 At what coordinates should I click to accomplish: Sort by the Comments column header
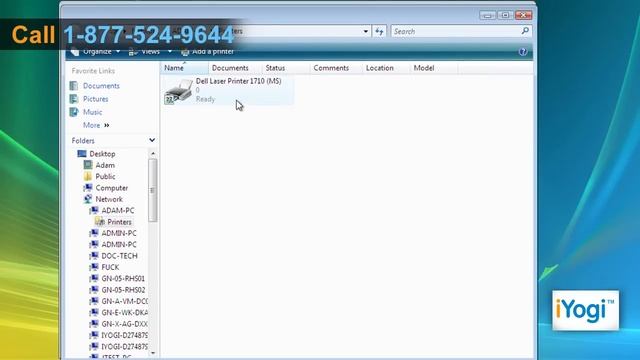336,68
